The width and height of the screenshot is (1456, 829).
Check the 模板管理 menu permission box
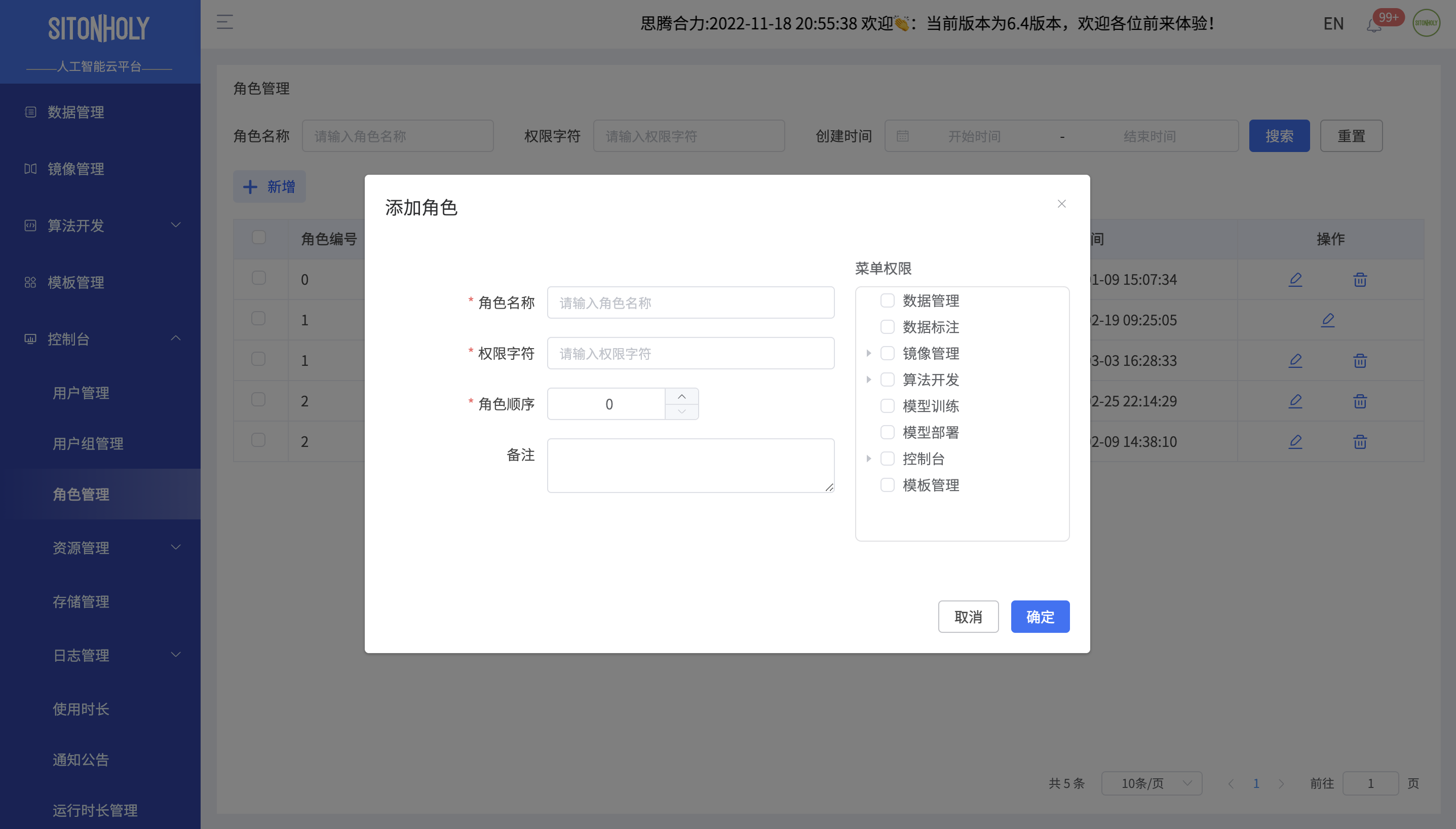888,485
